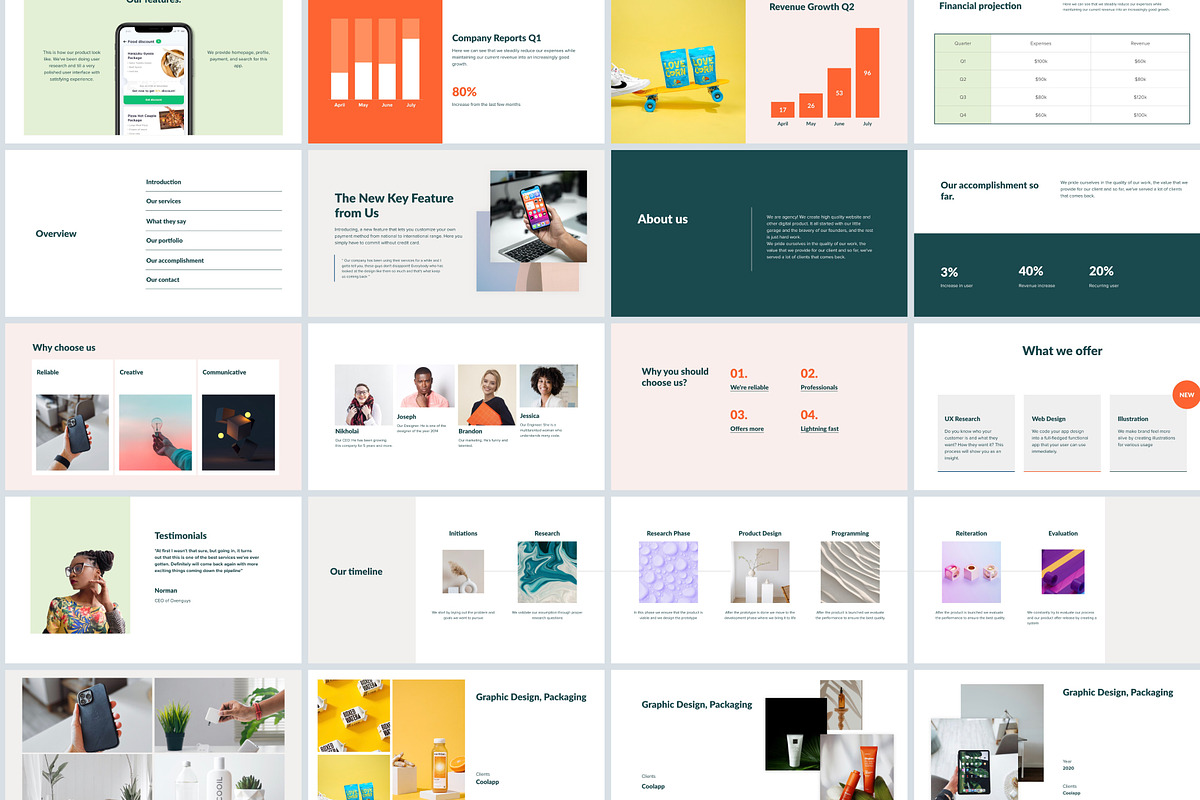This screenshot has width=1200, height=800.
Task: Click the name 'Norman' under the testimonial
Action: point(166,591)
